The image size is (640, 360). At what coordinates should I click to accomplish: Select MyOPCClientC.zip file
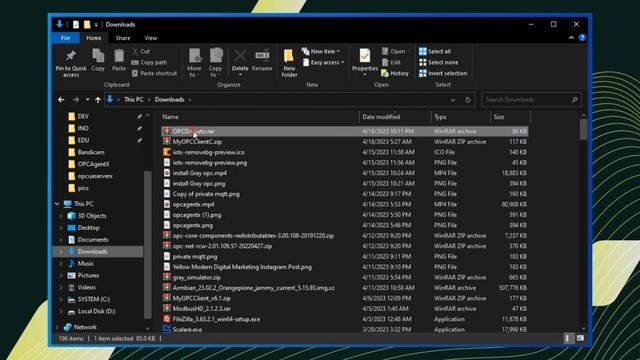[197, 142]
